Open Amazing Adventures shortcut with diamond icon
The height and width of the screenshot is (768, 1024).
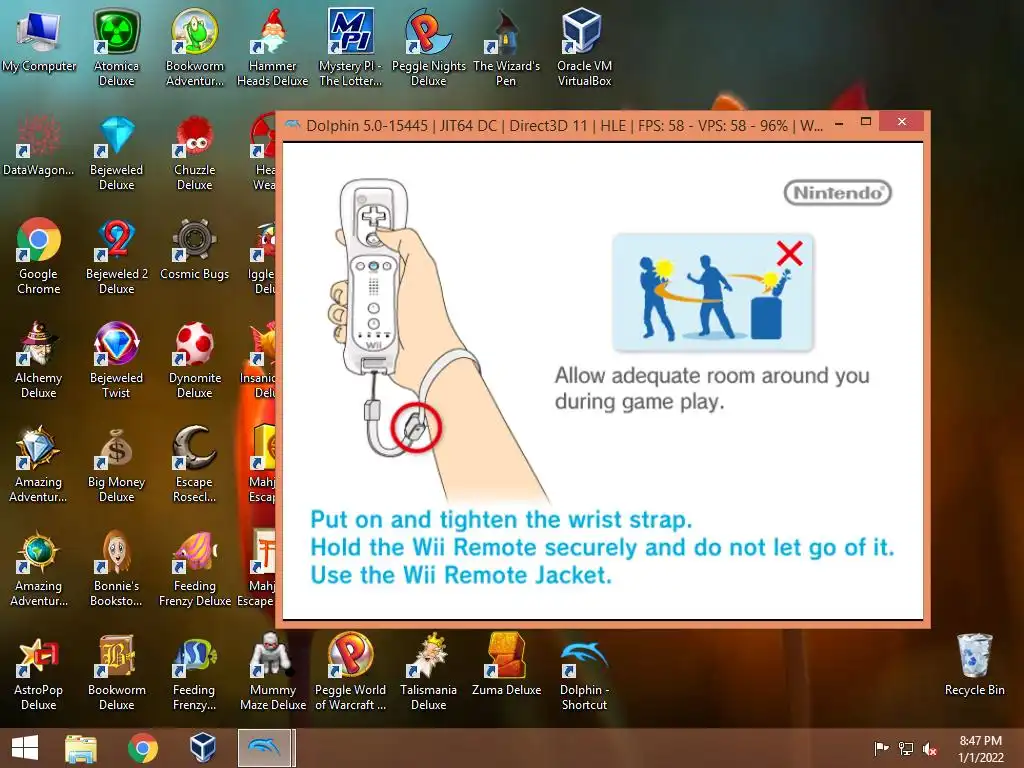39,464
